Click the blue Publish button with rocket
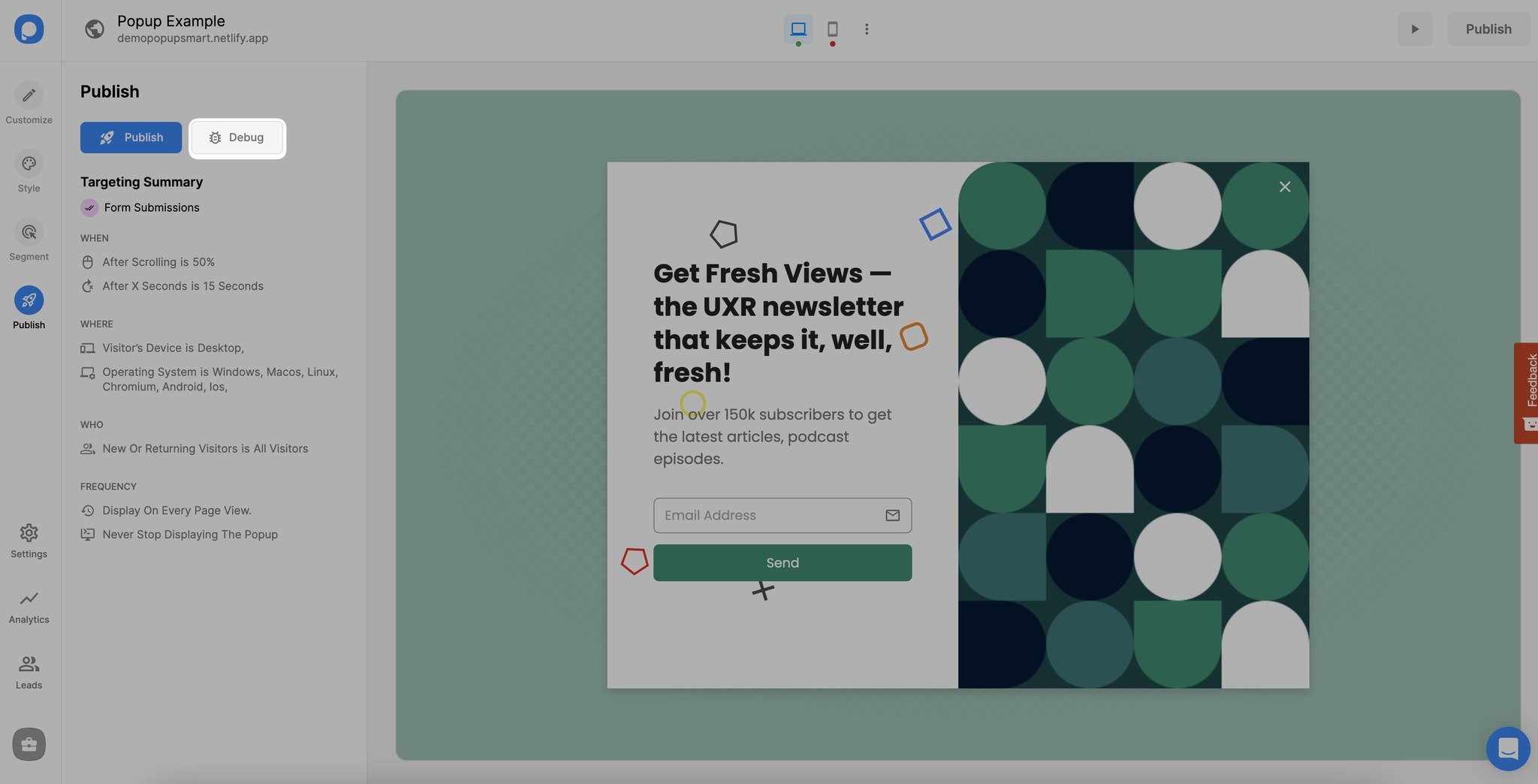This screenshot has width=1538, height=784. click(131, 137)
